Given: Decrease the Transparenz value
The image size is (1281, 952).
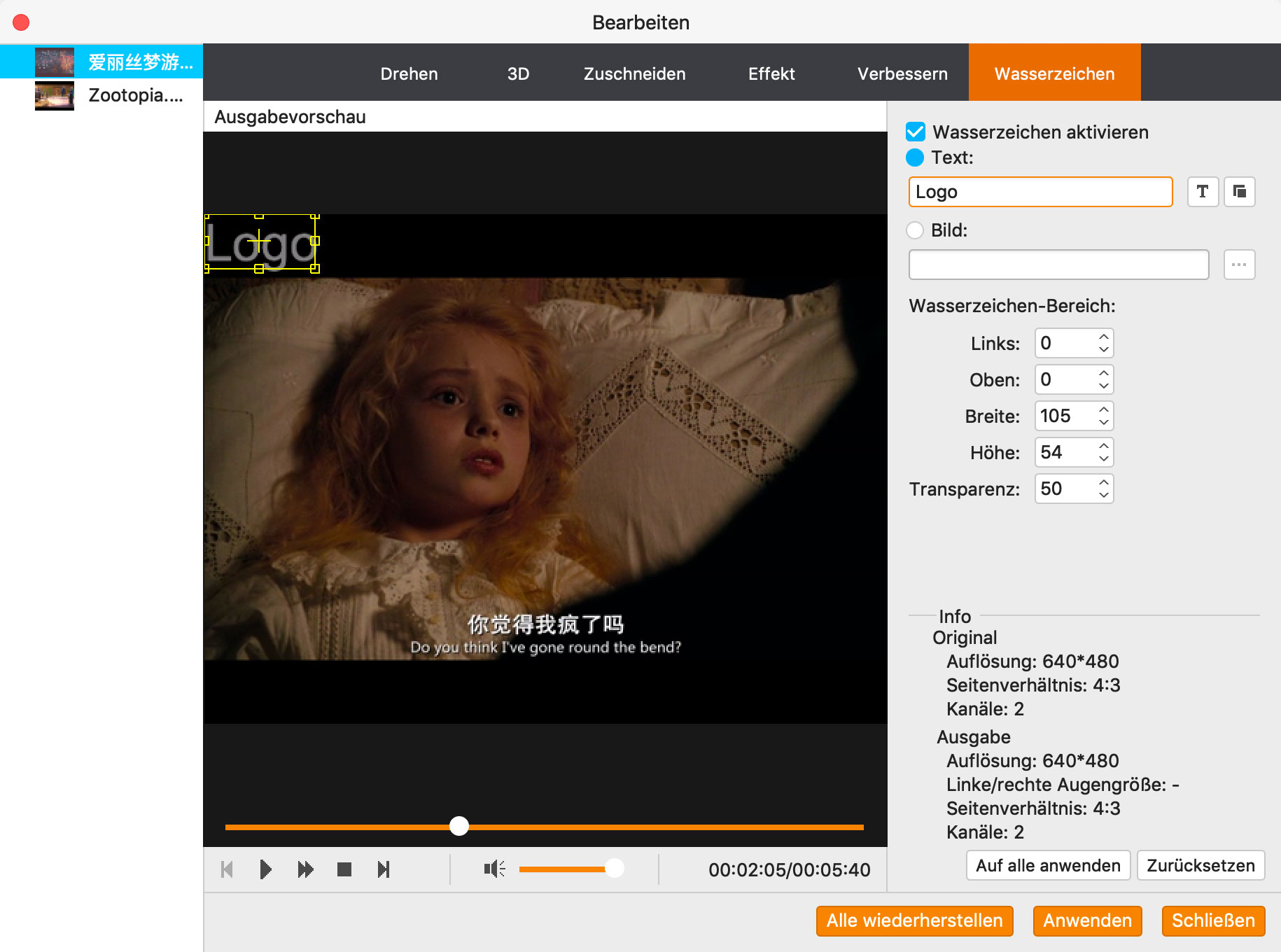Looking at the screenshot, I should (x=1104, y=495).
